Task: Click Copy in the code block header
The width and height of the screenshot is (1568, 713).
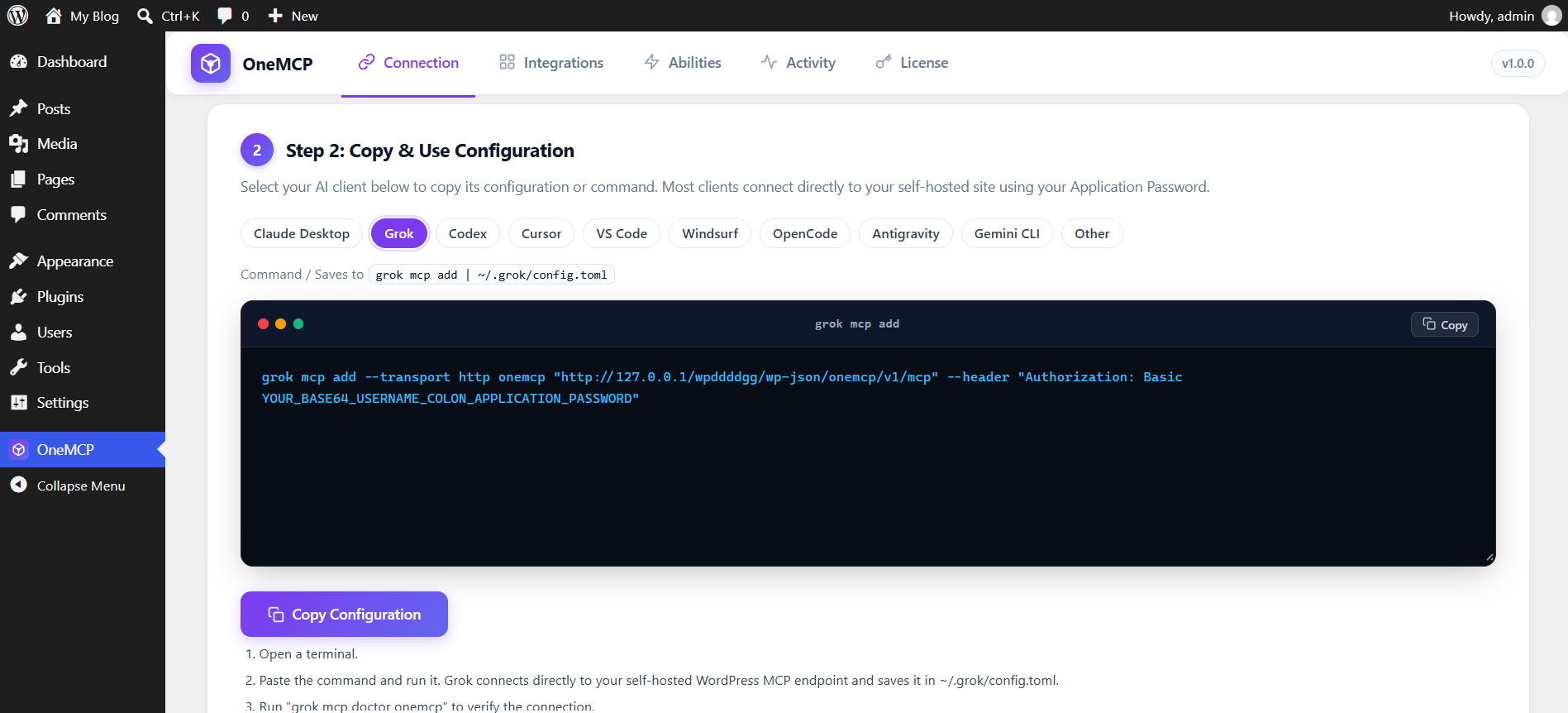Action: coord(1445,324)
